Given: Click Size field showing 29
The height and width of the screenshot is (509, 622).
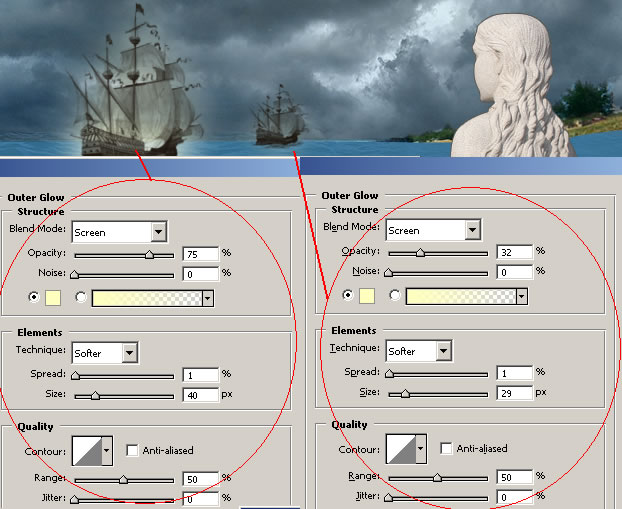Looking at the screenshot, I should [x=514, y=393].
